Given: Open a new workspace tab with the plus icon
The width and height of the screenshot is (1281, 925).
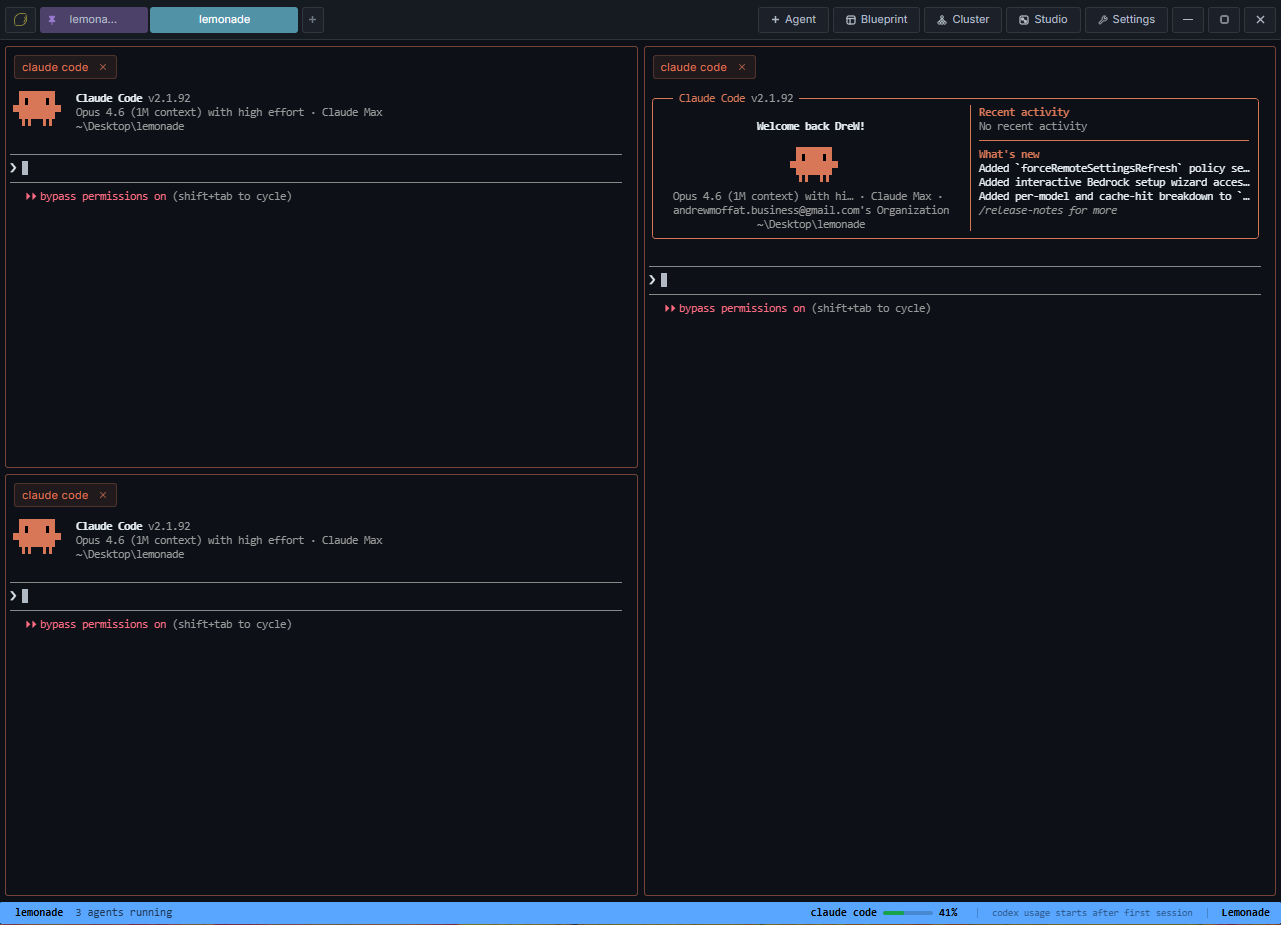Looking at the screenshot, I should coord(312,19).
